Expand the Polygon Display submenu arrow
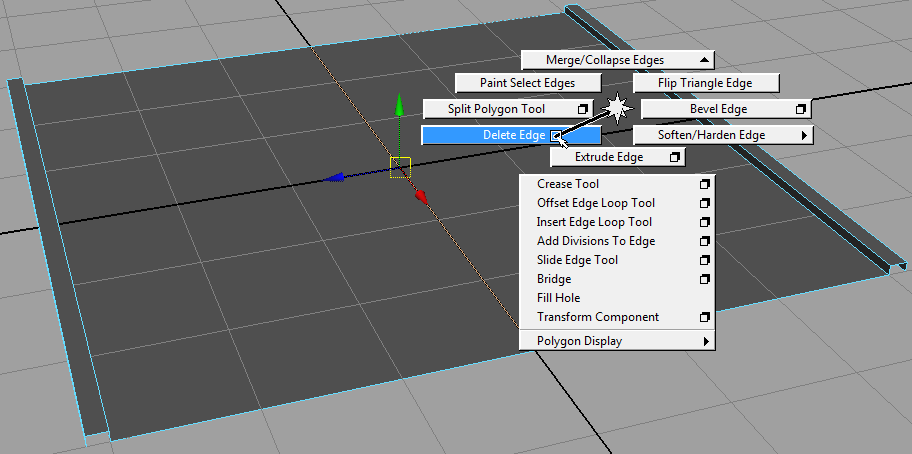The width and height of the screenshot is (912, 454). click(706, 342)
